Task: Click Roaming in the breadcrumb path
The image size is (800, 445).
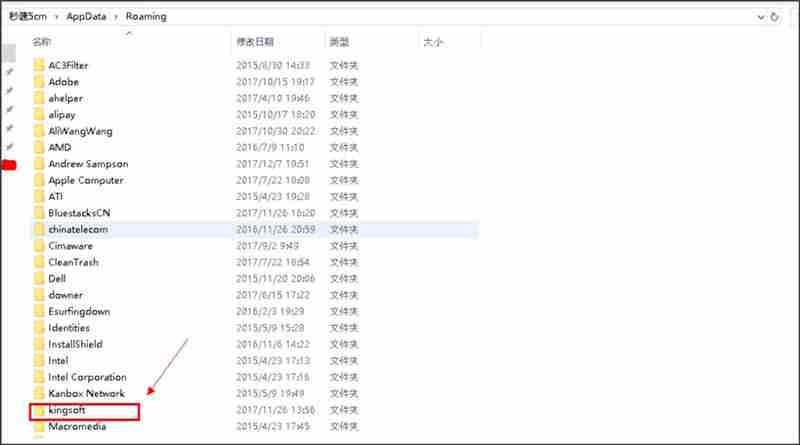Action: point(146,16)
